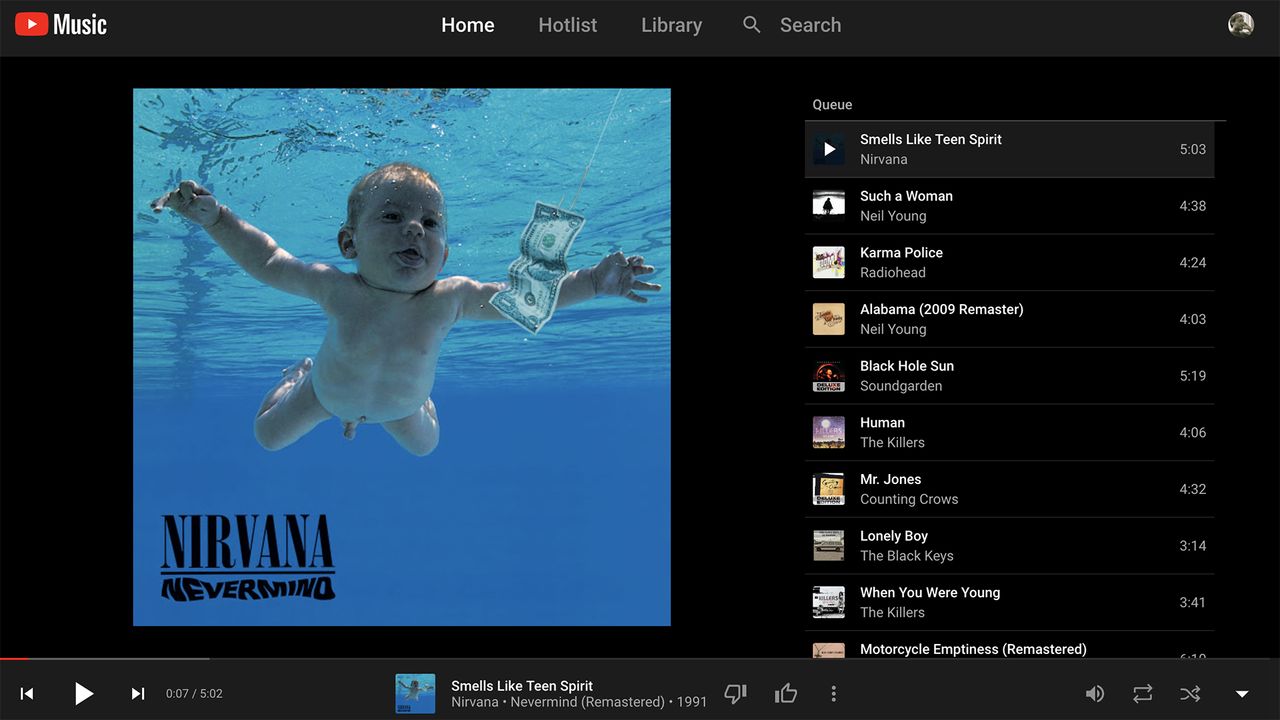The image size is (1280, 720).
Task: Skip to previous track
Action: point(27,693)
